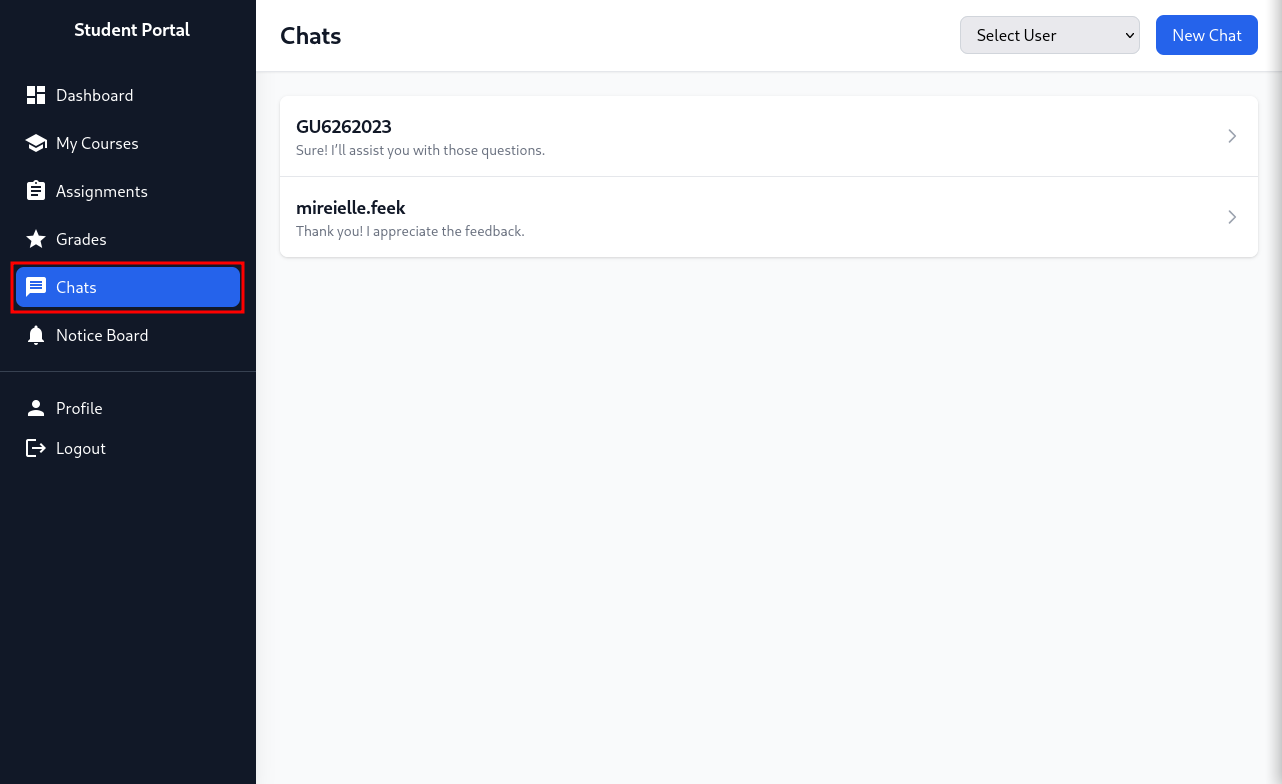This screenshot has height=784, width=1282.
Task: Click the Dashboard grid icon
Action: (36, 95)
